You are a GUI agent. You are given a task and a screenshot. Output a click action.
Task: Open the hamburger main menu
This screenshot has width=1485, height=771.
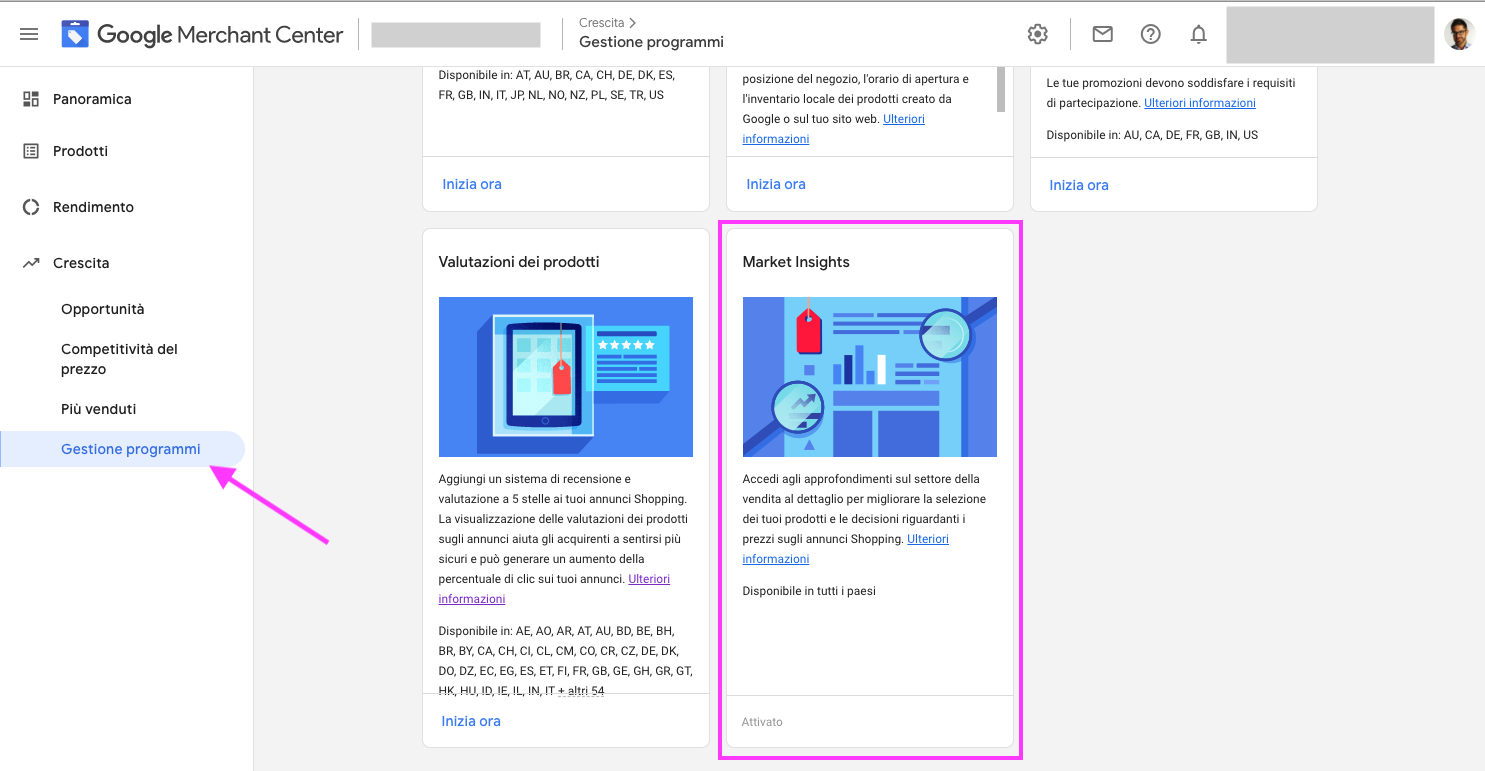point(29,34)
